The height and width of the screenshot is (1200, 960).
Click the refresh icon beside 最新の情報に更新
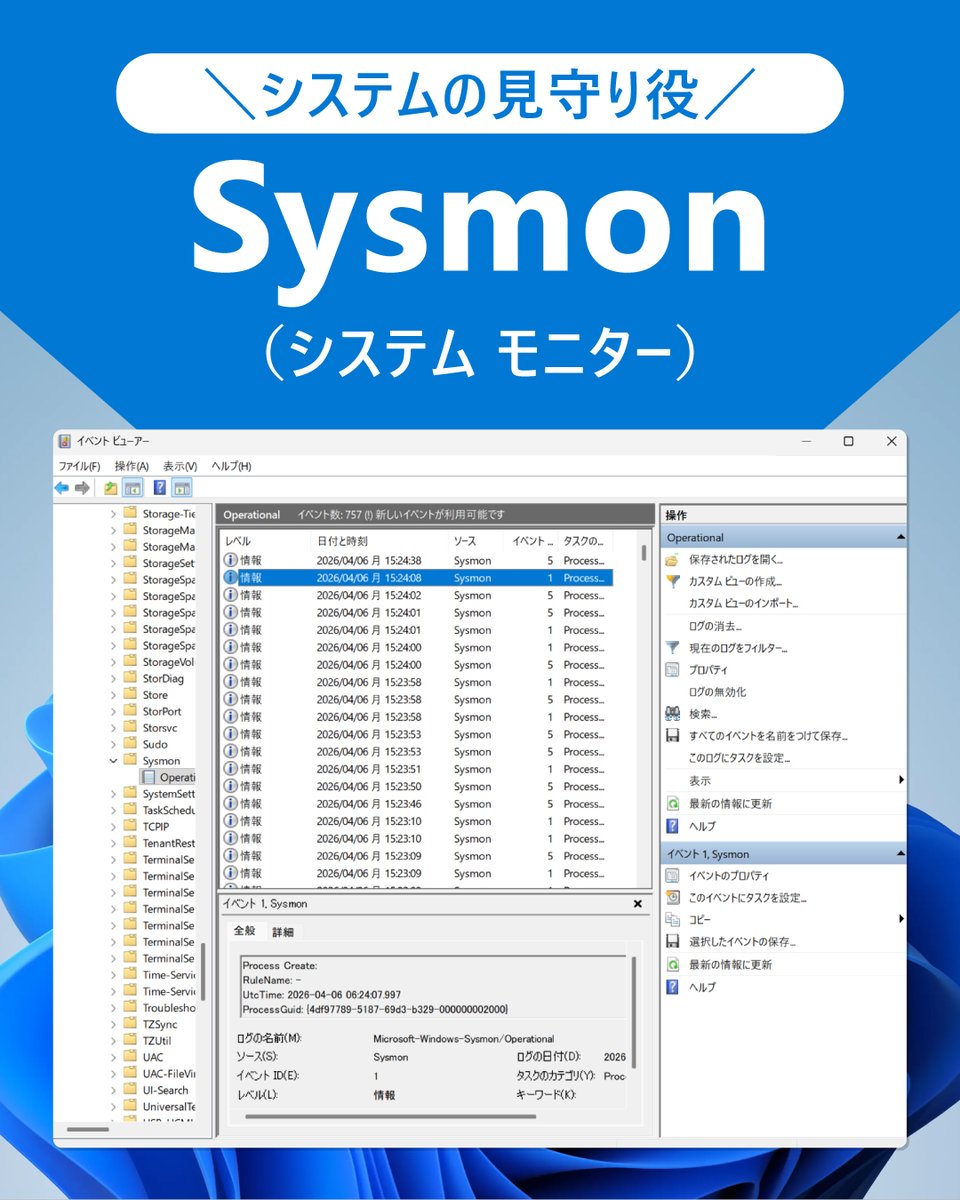pos(673,804)
